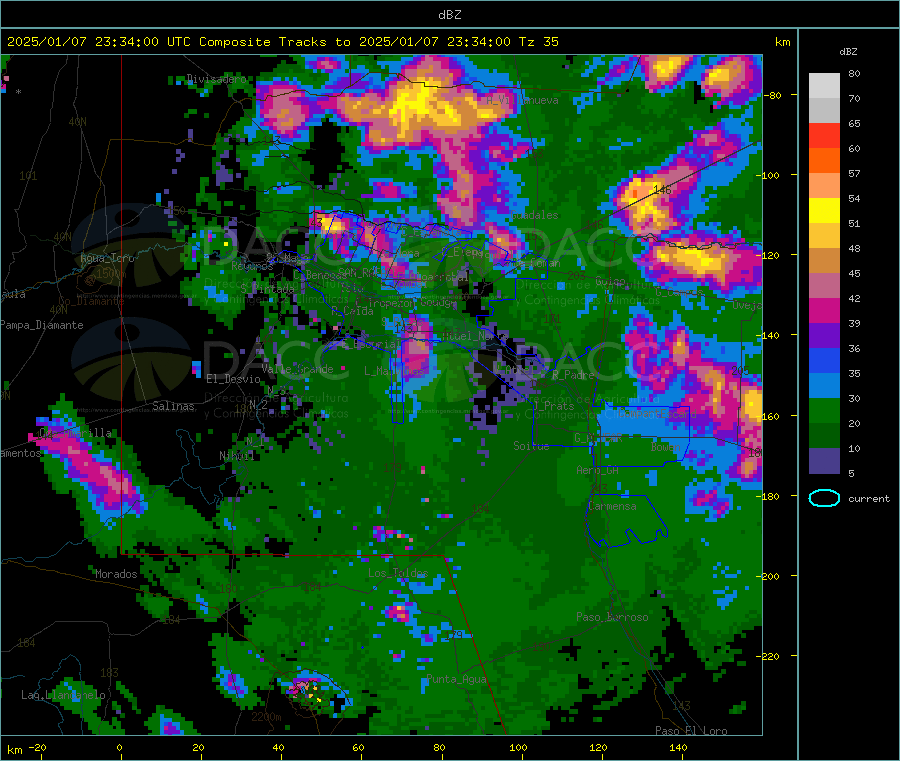Click the 'dBZ' label above the color scale
The width and height of the screenshot is (900, 761).
tap(848, 52)
